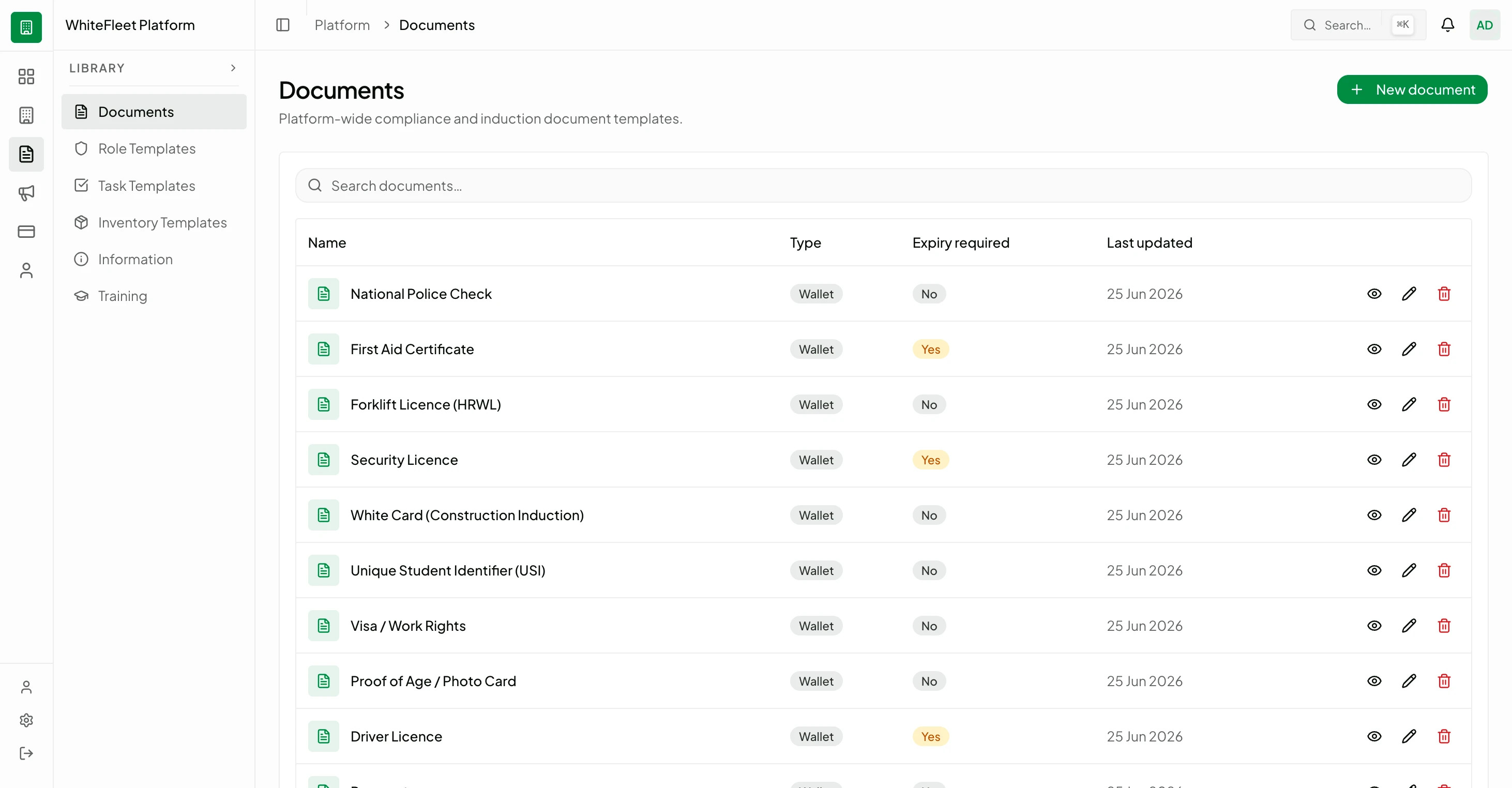Select the documents icon in left rail
This screenshot has width=1512, height=788.
[x=26, y=154]
